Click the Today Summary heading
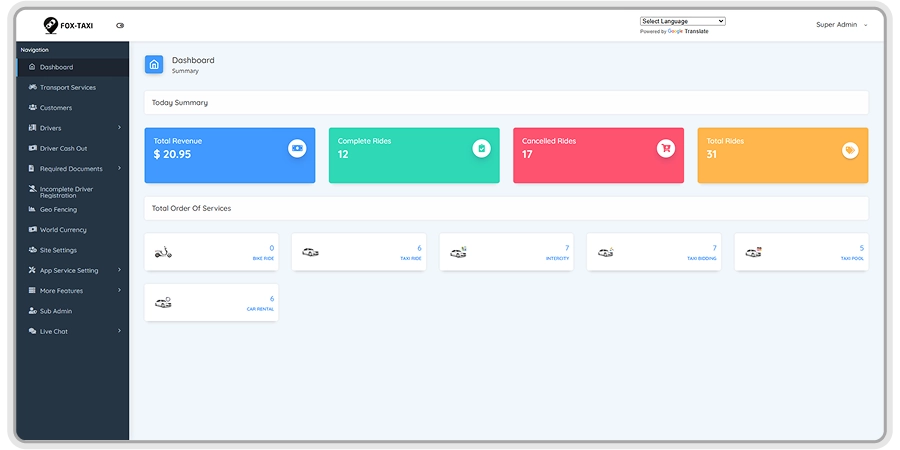The width and height of the screenshot is (900, 450). click(180, 103)
